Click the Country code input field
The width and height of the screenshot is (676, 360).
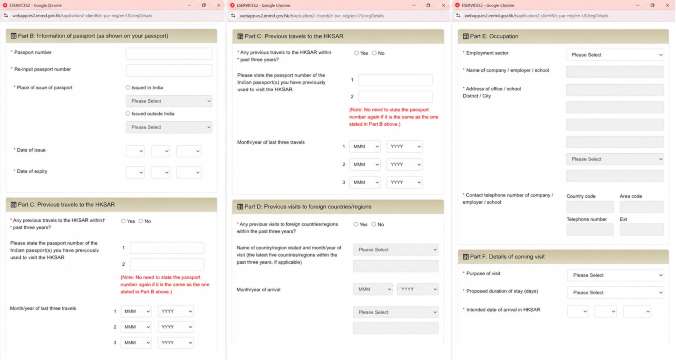(x=590, y=207)
